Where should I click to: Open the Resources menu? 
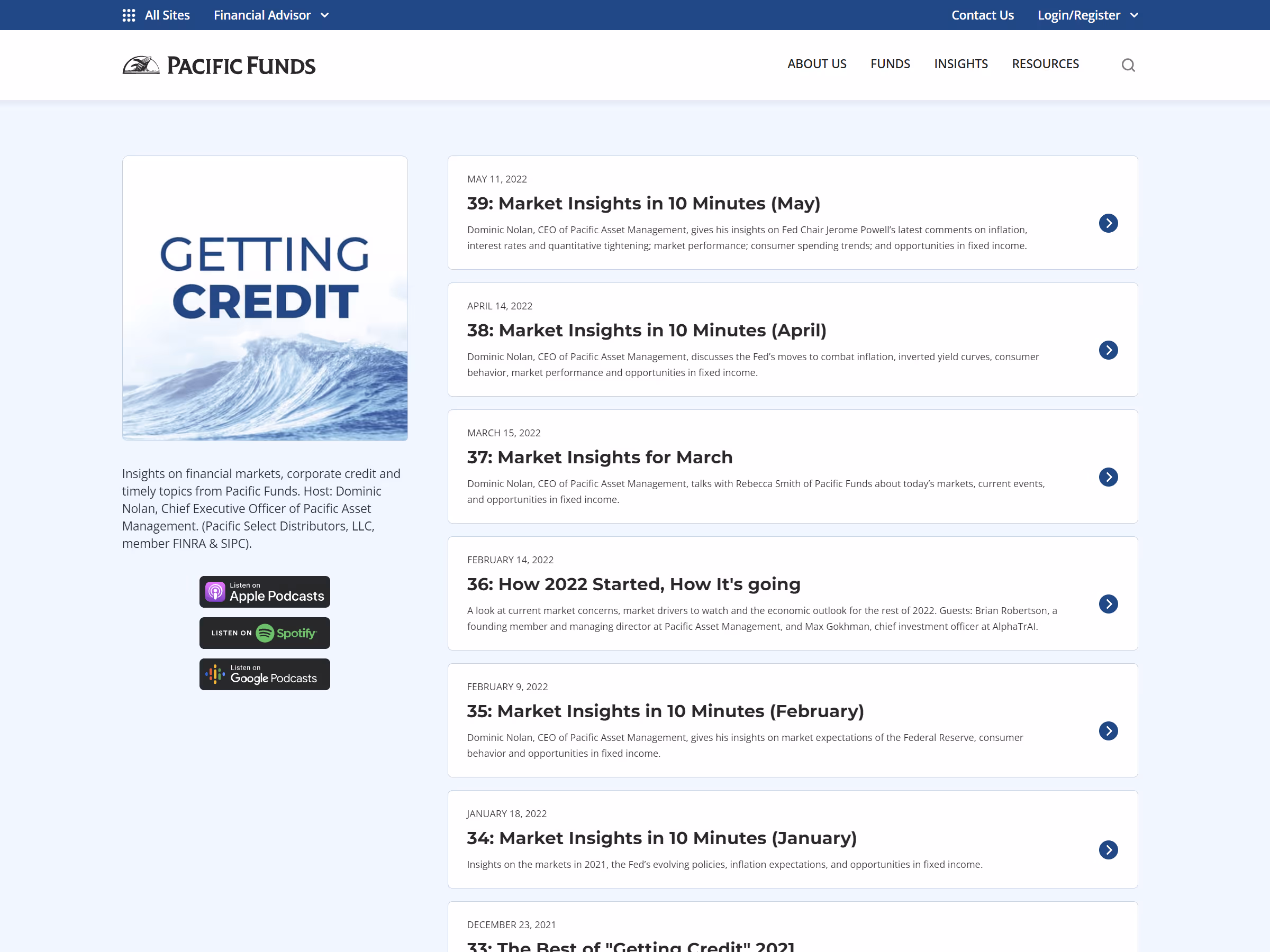coord(1045,65)
